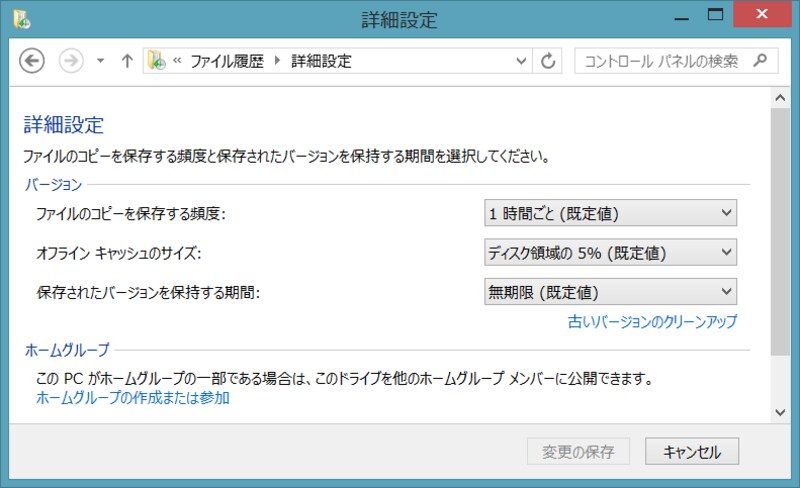This screenshot has height=488, width=800.
Task: Click the folder icon in the address bar
Action: (157, 61)
